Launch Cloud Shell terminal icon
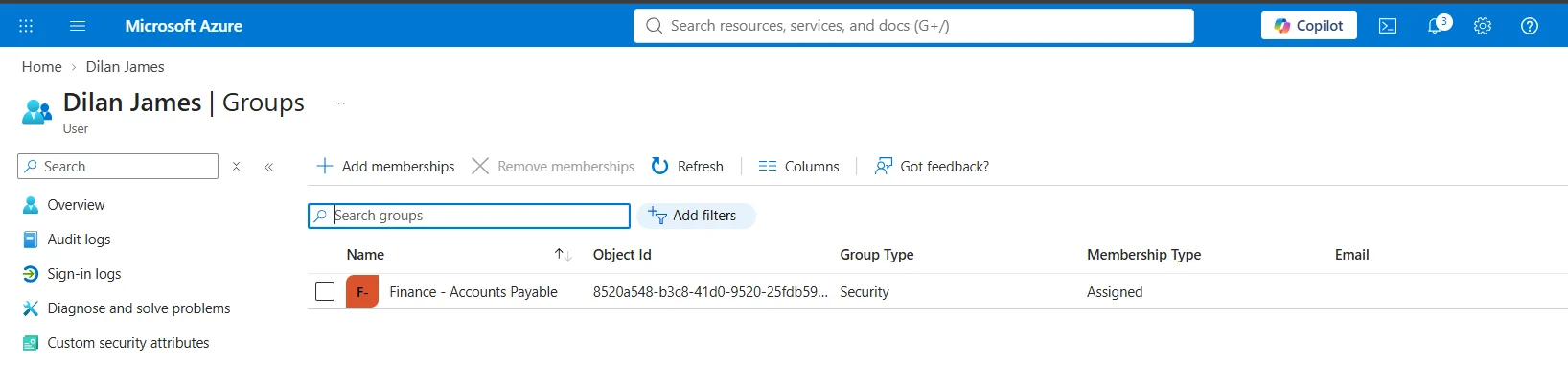 pyautogui.click(x=1387, y=26)
